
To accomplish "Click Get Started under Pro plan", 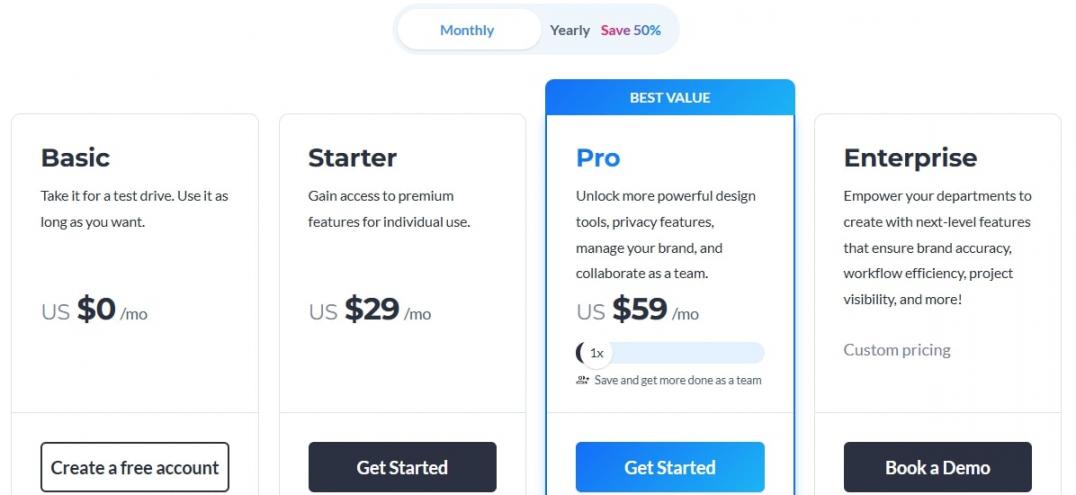I will coord(670,467).
